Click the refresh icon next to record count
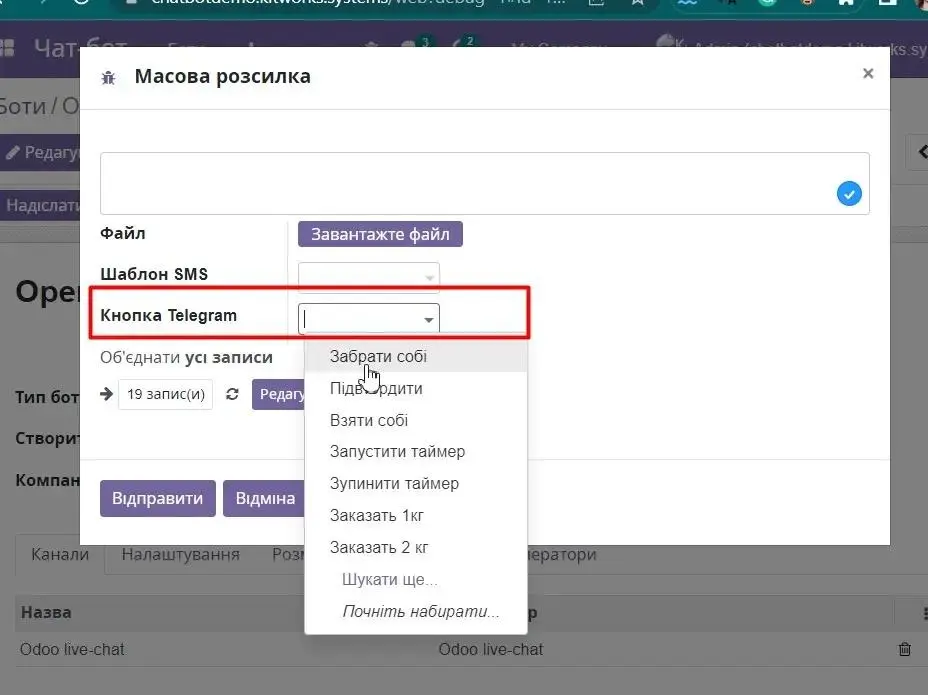Viewport: 928px width, 695px height. click(232, 394)
